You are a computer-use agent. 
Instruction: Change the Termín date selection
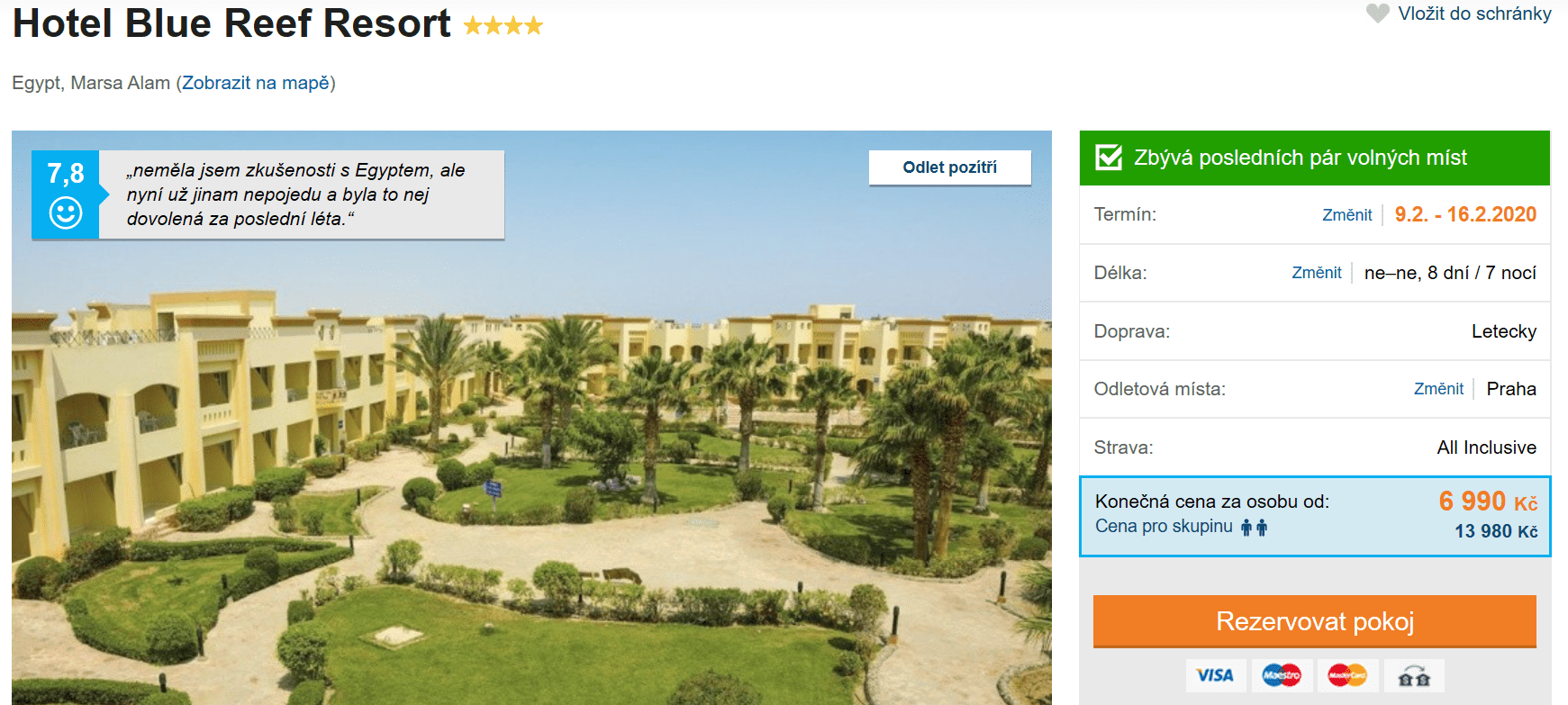[1346, 215]
